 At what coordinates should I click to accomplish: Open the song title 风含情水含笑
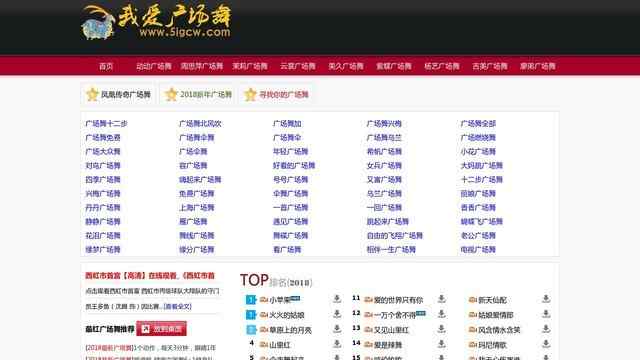pos(499,330)
